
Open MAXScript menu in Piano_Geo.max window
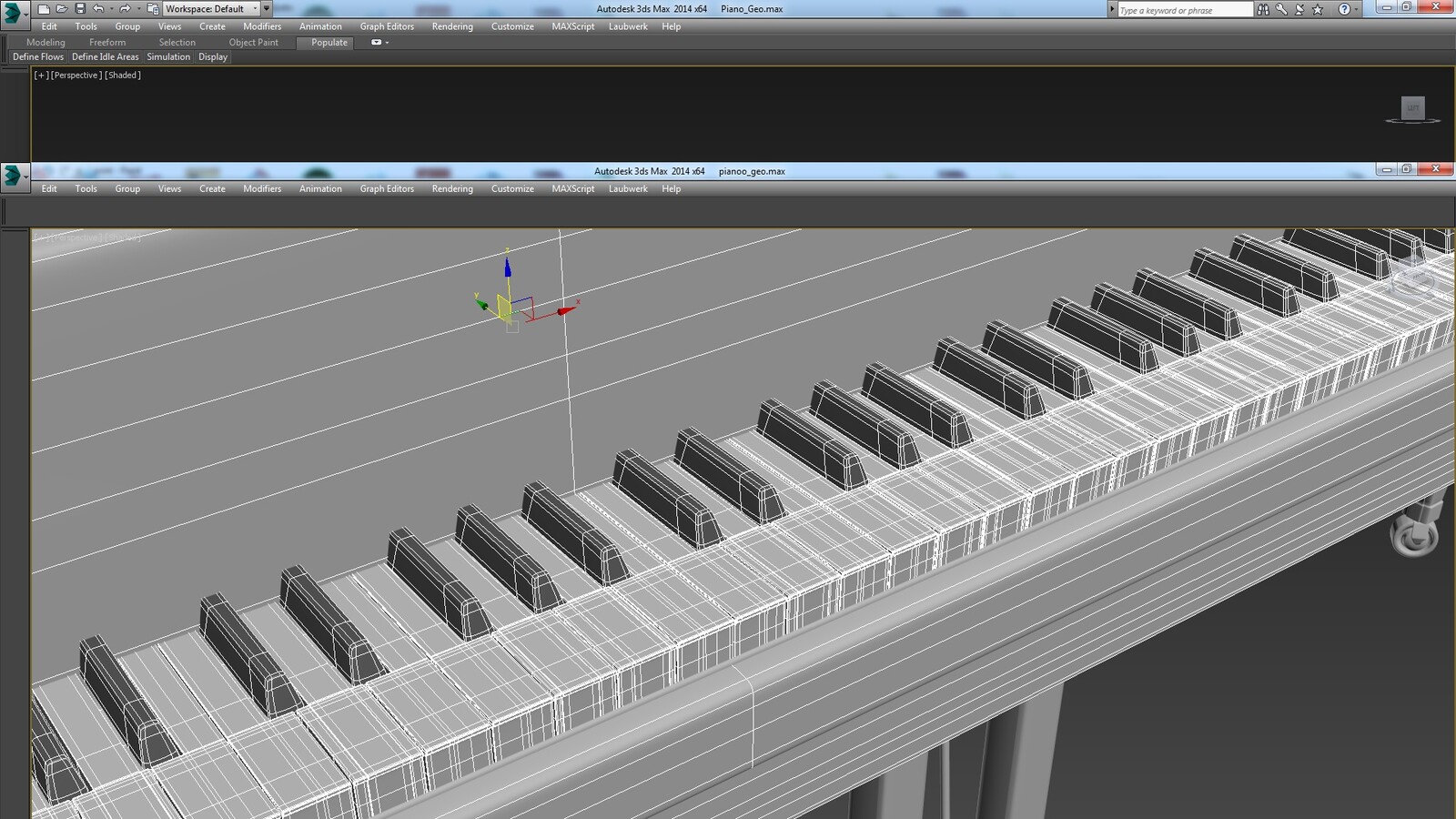click(x=572, y=26)
